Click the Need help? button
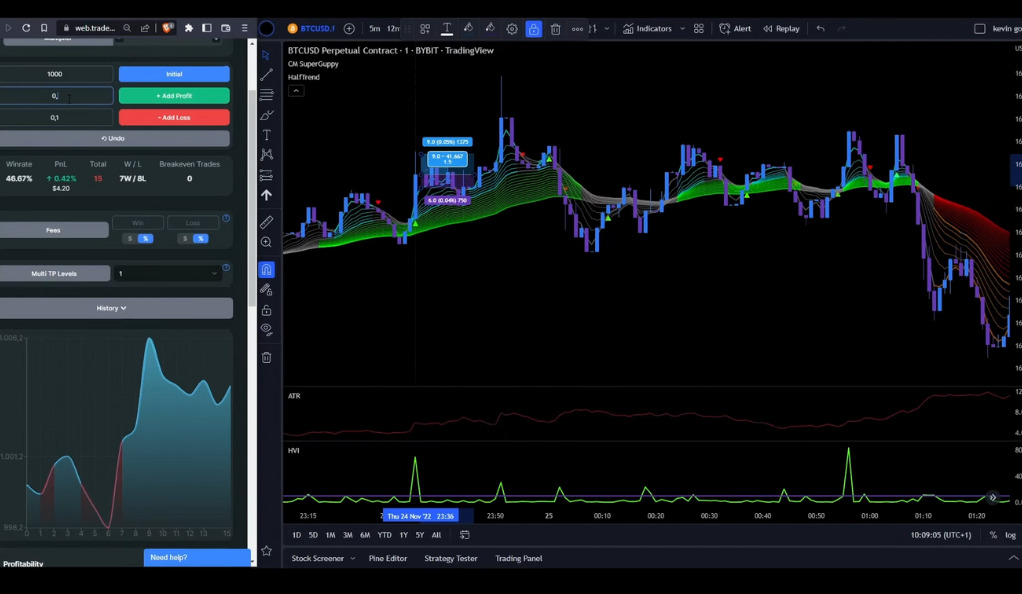The width and height of the screenshot is (1022, 594). coord(197,557)
